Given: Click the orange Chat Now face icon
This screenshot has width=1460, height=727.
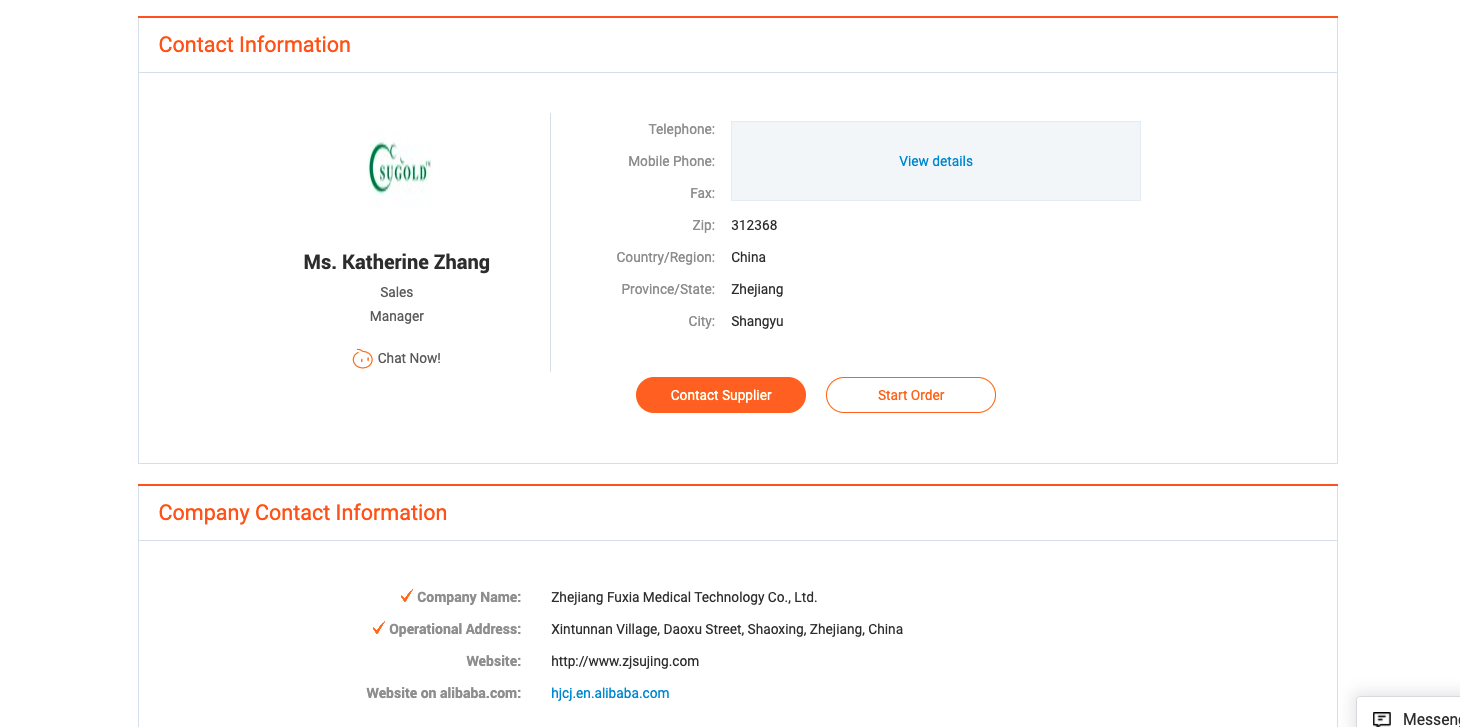Looking at the screenshot, I should coord(362,358).
